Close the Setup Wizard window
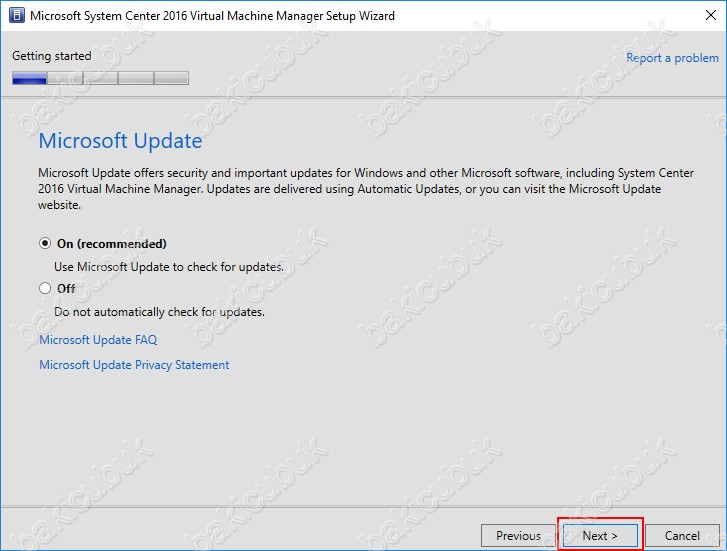This screenshot has height=551, width=727. tap(710, 15)
